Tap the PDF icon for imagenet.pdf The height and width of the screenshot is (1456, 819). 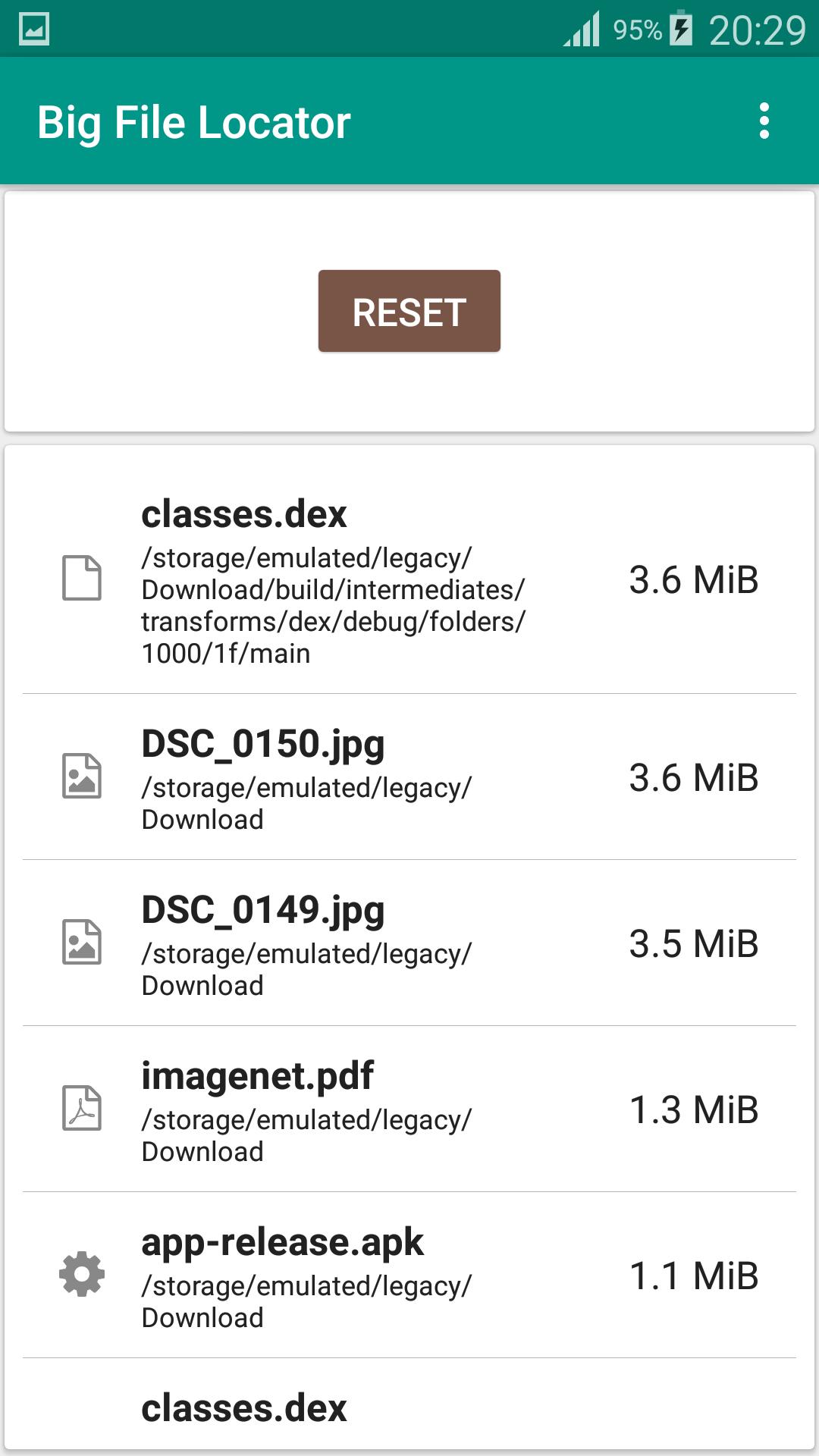[82, 1109]
